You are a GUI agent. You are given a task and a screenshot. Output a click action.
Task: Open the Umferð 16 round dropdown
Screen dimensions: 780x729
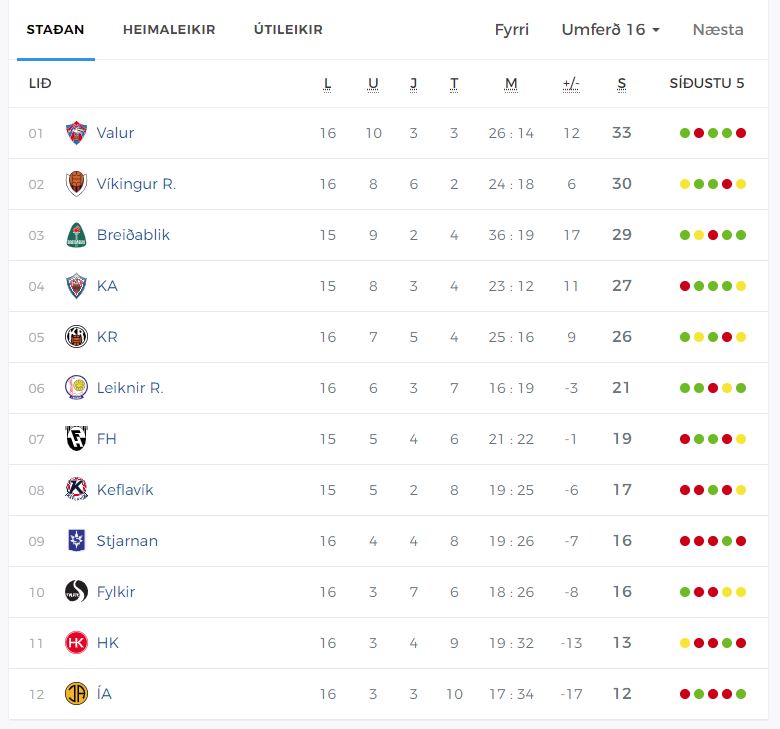(610, 30)
